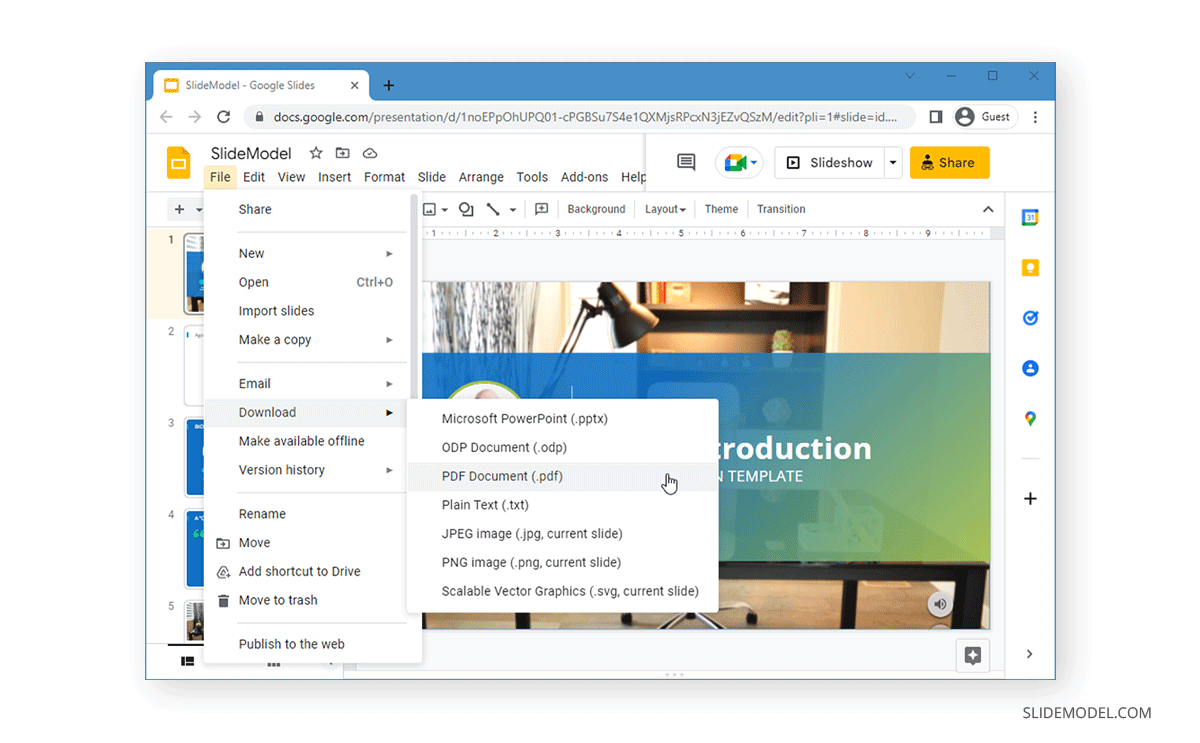Open the Guest profile button

pos(985,117)
